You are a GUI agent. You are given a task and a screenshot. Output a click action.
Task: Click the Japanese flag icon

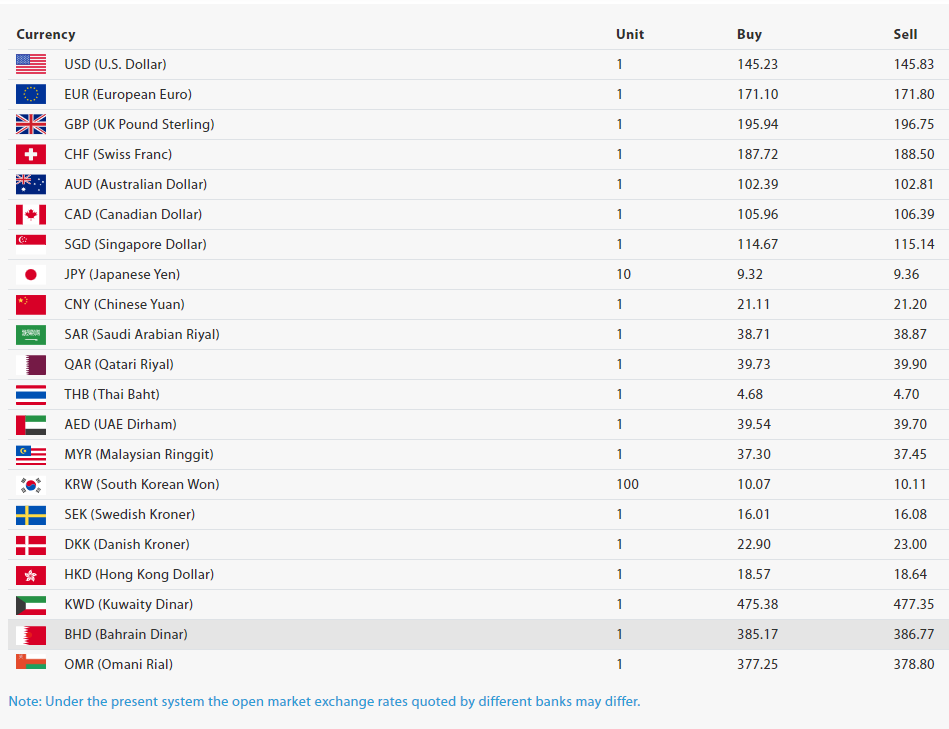31,274
